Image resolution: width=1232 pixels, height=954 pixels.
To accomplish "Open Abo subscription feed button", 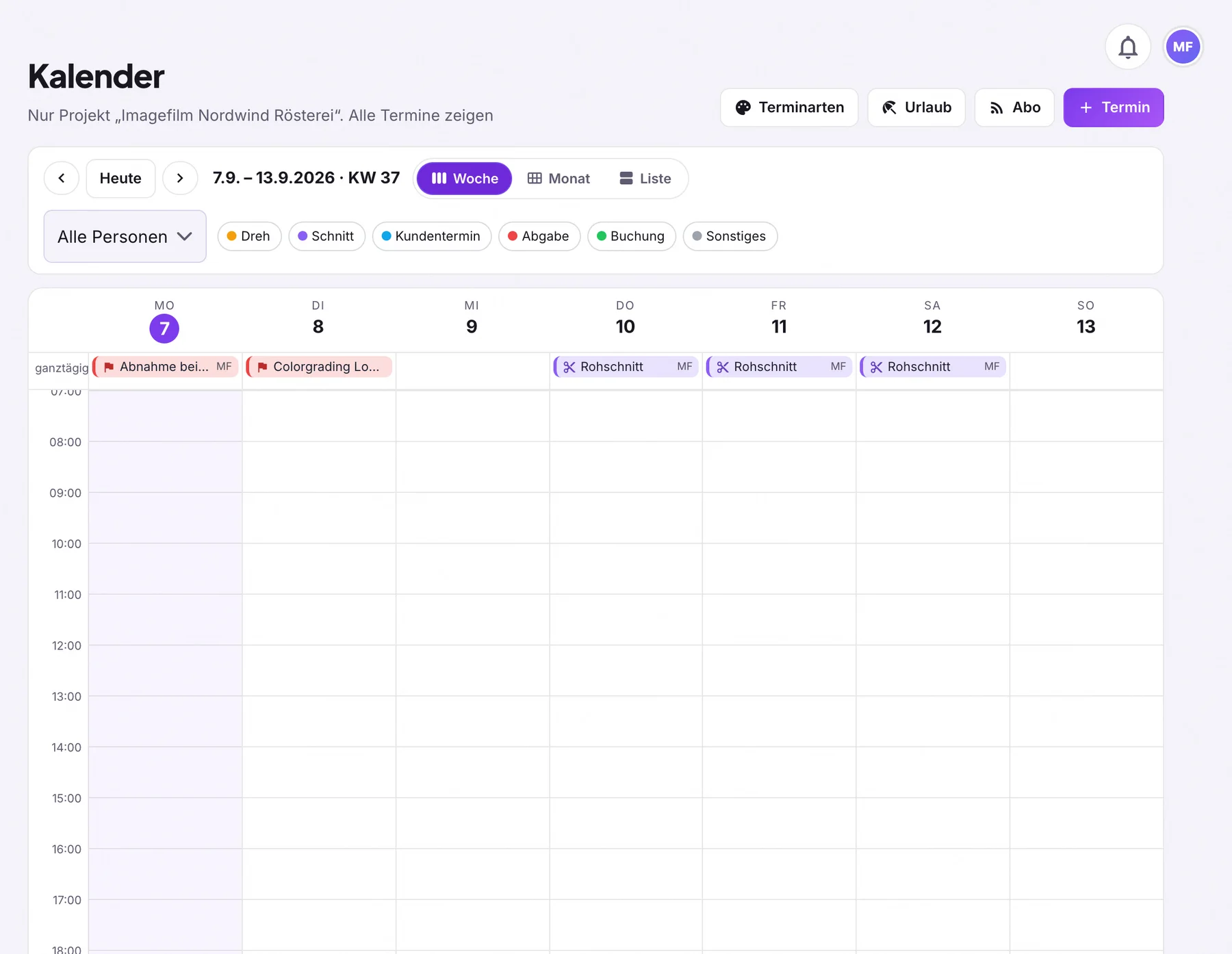I will tap(1014, 107).
